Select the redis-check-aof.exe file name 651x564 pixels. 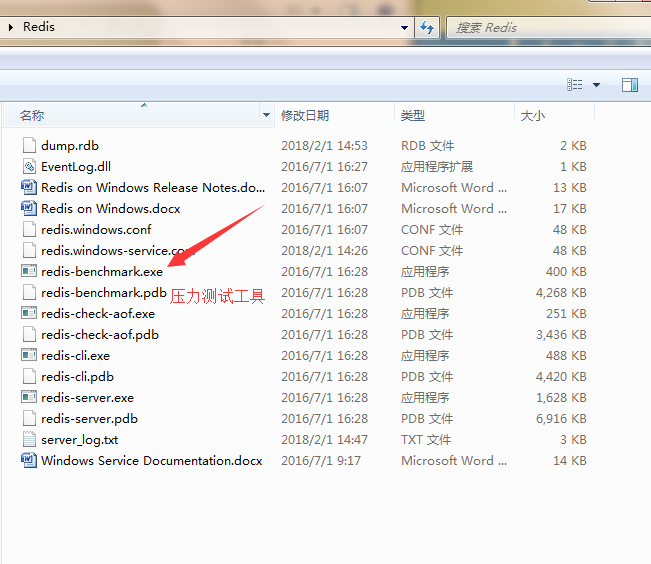(x=98, y=314)
